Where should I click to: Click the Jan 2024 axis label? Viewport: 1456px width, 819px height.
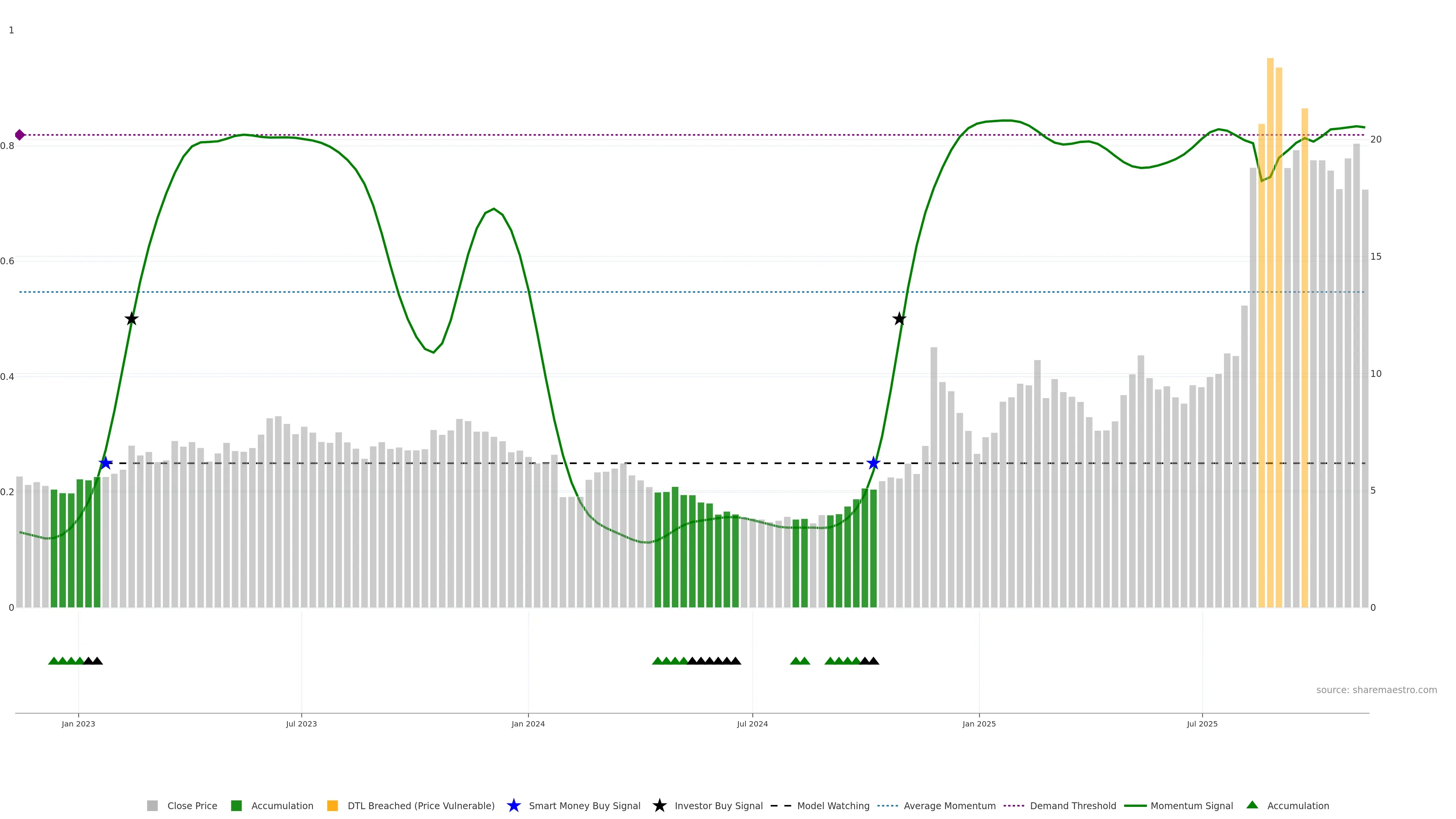coord(528,724)
